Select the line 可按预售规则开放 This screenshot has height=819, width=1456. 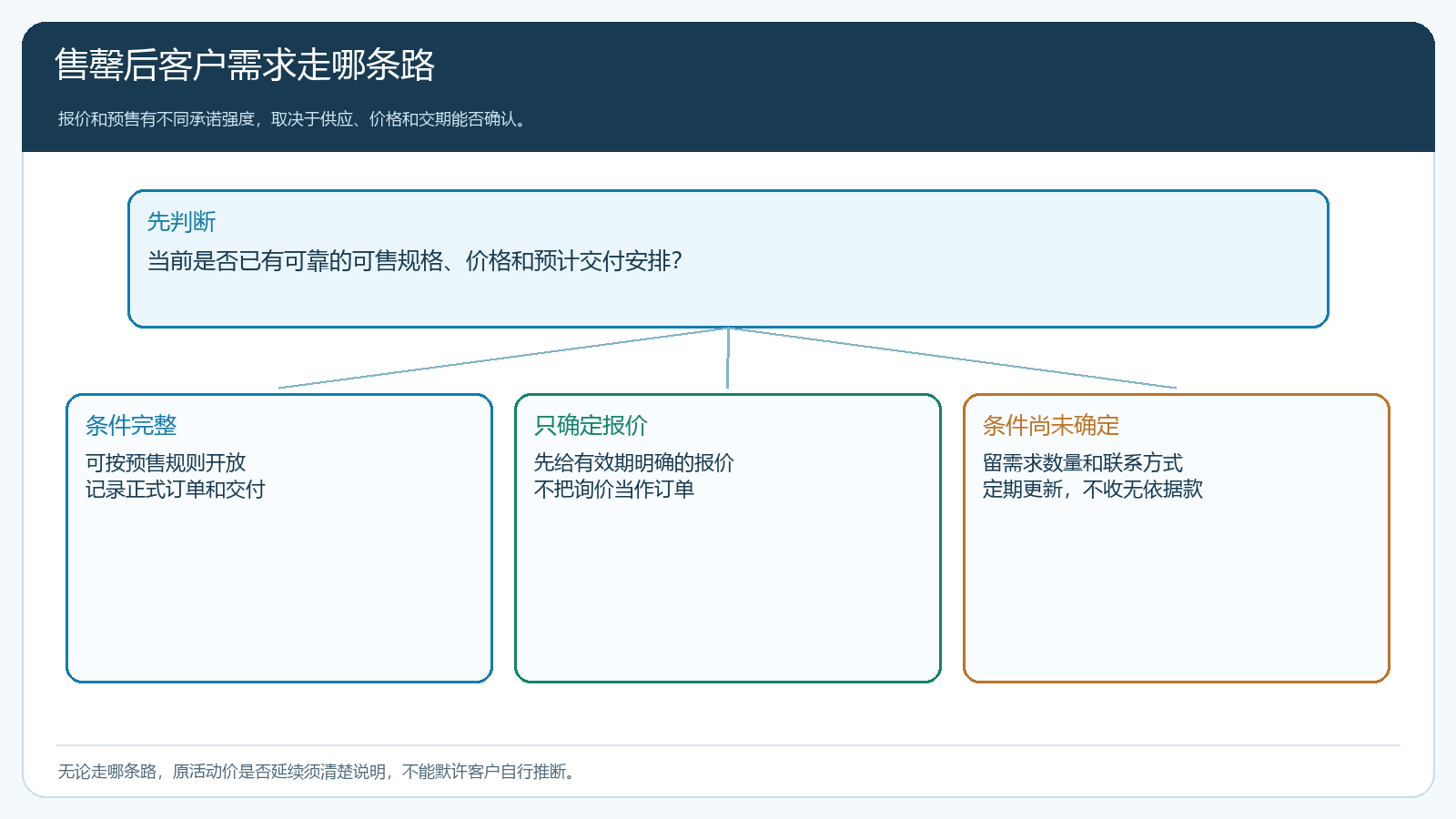click(x=166, y=462)
